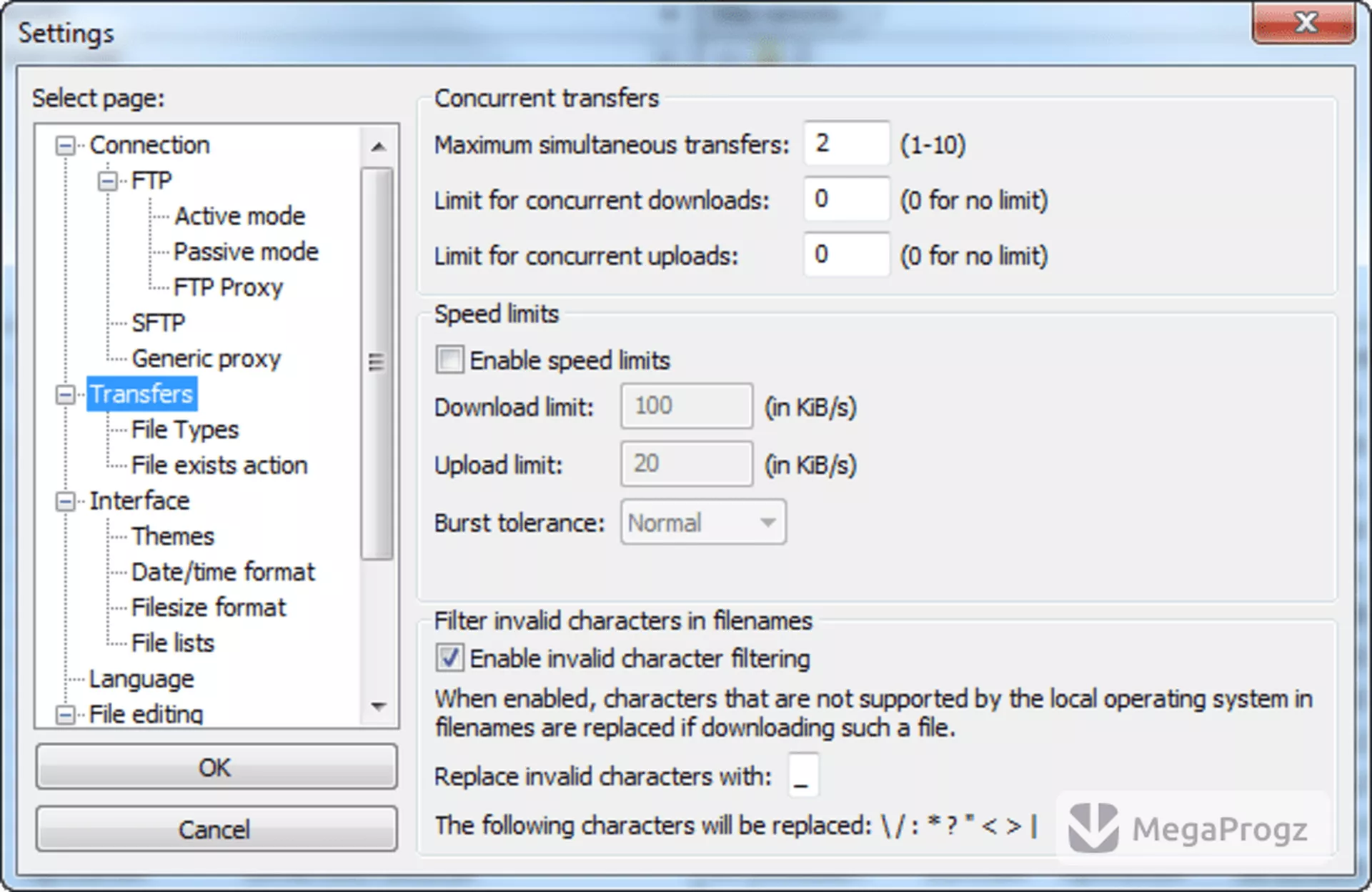Screen dimensions: 1372x892
Task: Open the Language page
Action: tap(141, 679)
